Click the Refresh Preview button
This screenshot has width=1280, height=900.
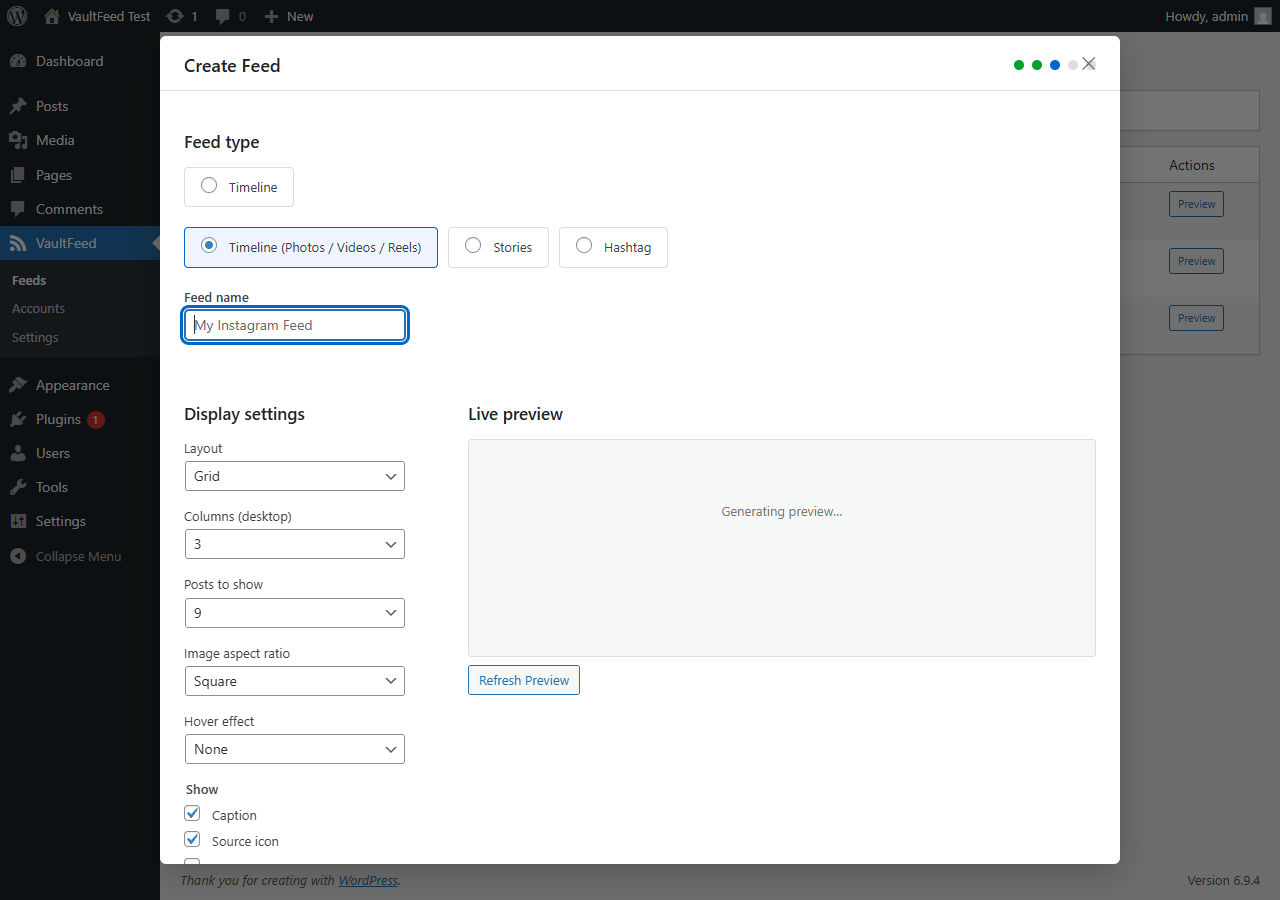[524, 680]
